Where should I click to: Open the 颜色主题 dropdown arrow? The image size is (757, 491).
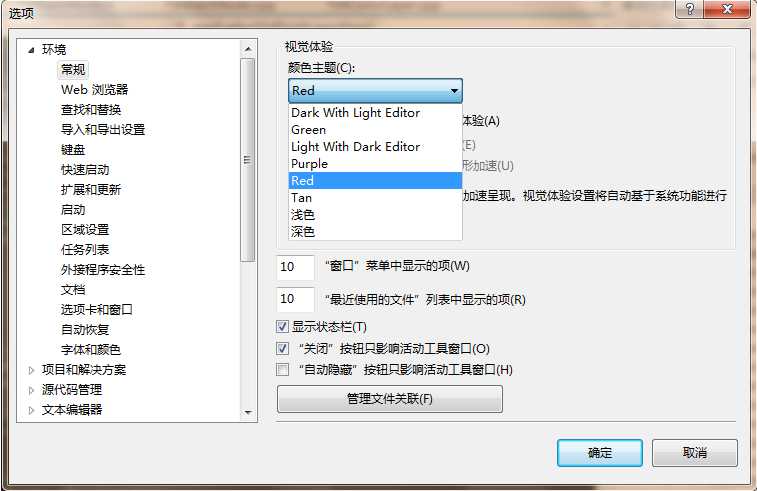click(454, 91)
